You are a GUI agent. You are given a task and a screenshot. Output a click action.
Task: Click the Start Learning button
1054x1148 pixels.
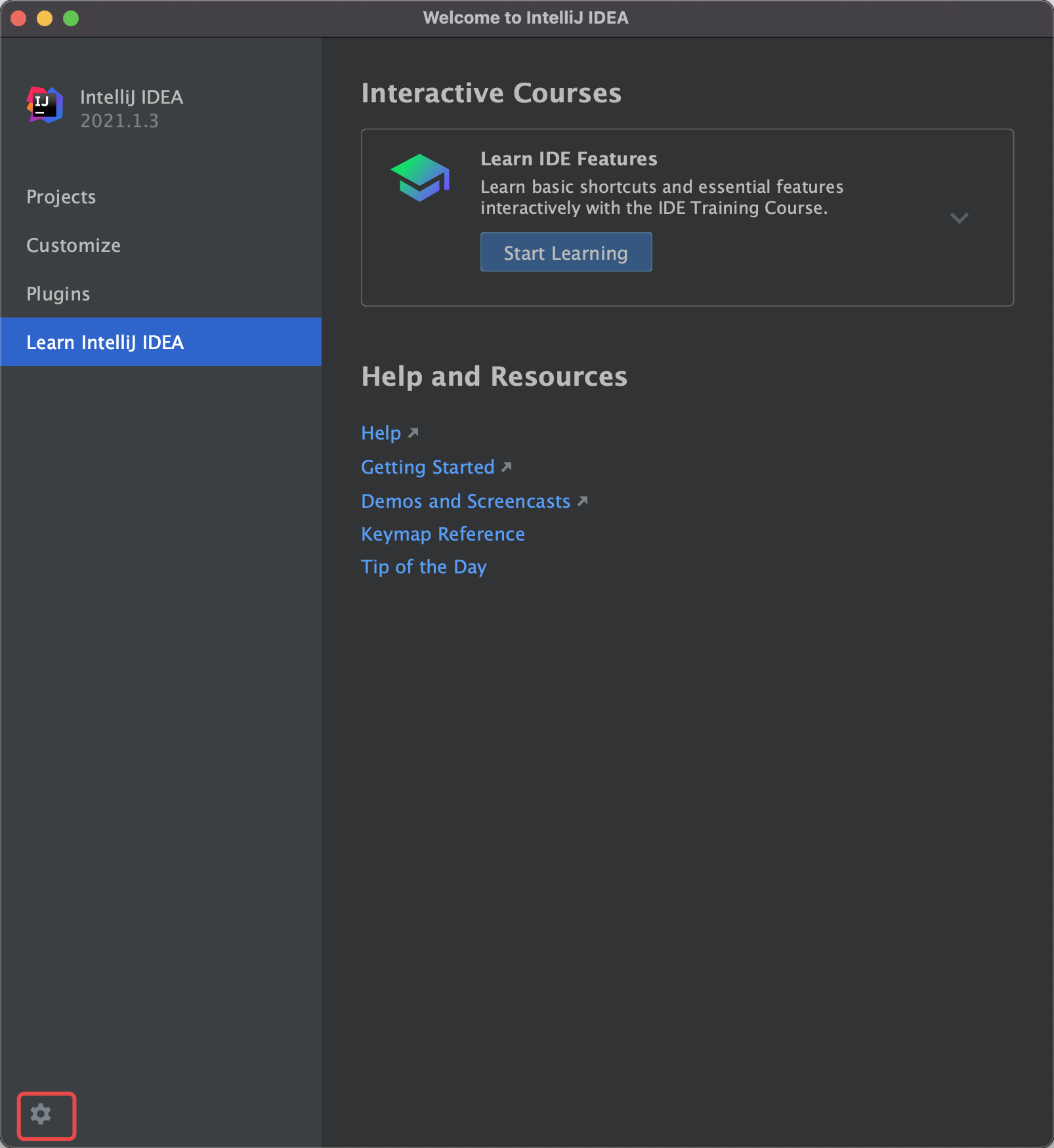tap(566, 253)
